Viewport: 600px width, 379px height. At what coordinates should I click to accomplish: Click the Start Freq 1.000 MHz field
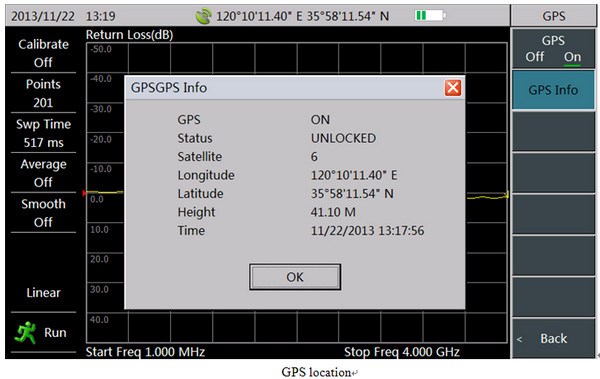145,351
